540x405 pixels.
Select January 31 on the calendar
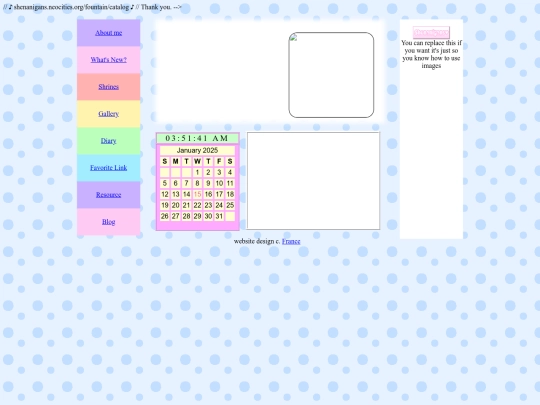(x=219, y=216)
